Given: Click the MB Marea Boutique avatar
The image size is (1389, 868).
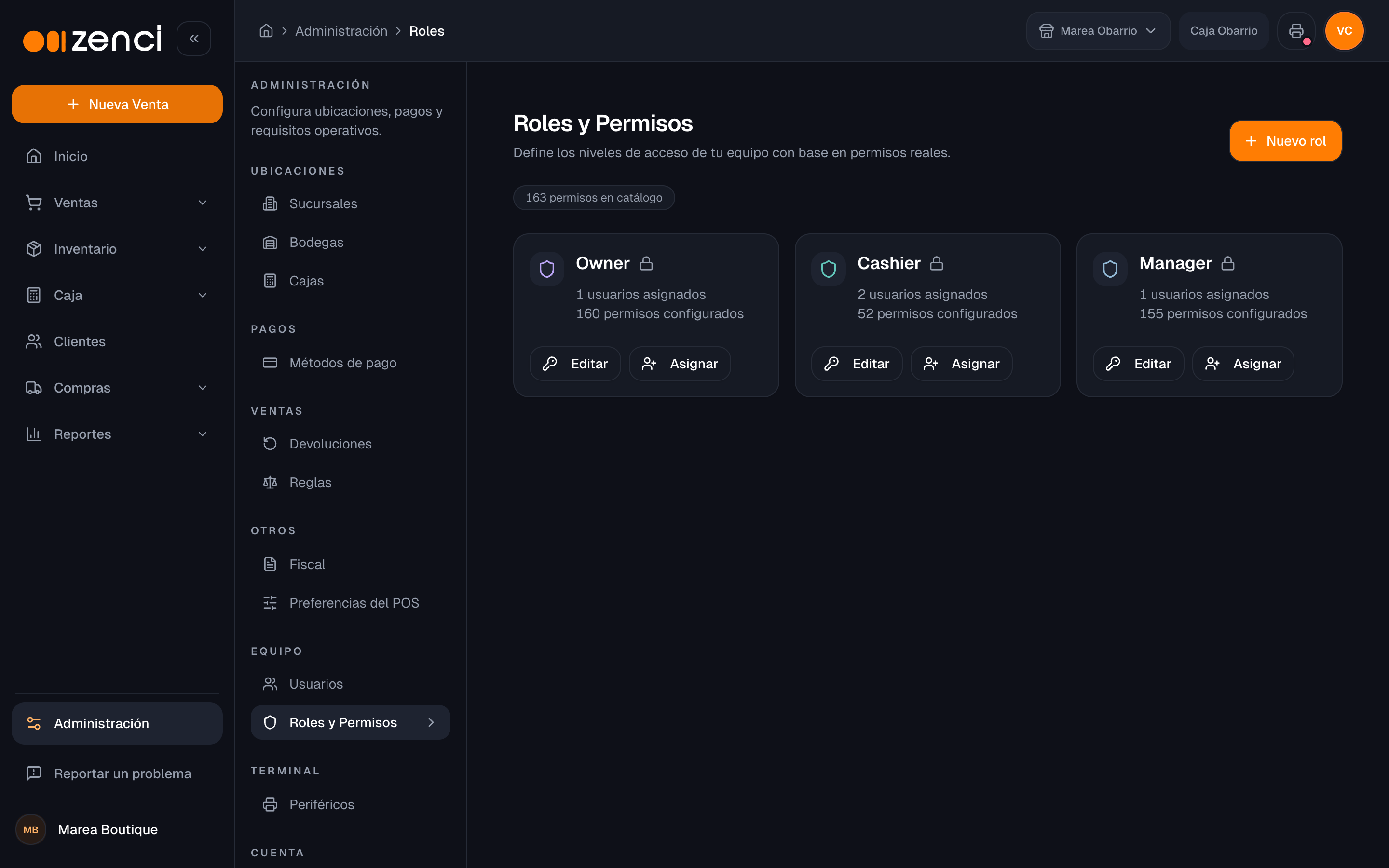Looking at the screenshot, I should coord(31,829).
